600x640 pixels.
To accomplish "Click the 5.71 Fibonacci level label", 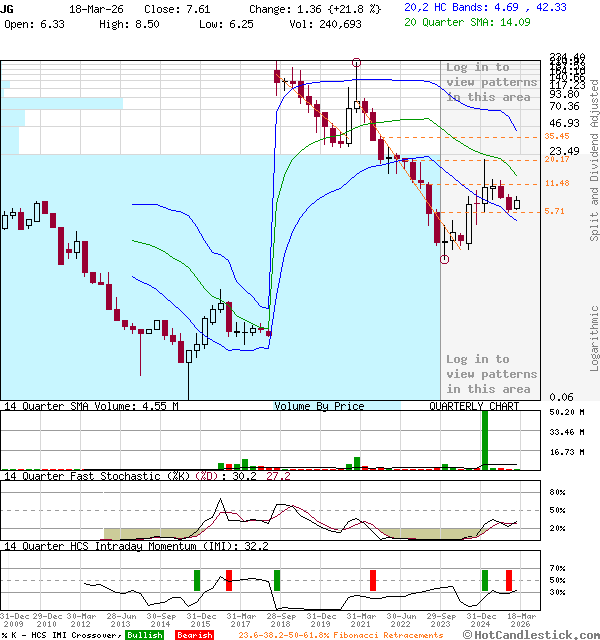I will point(555,211).
